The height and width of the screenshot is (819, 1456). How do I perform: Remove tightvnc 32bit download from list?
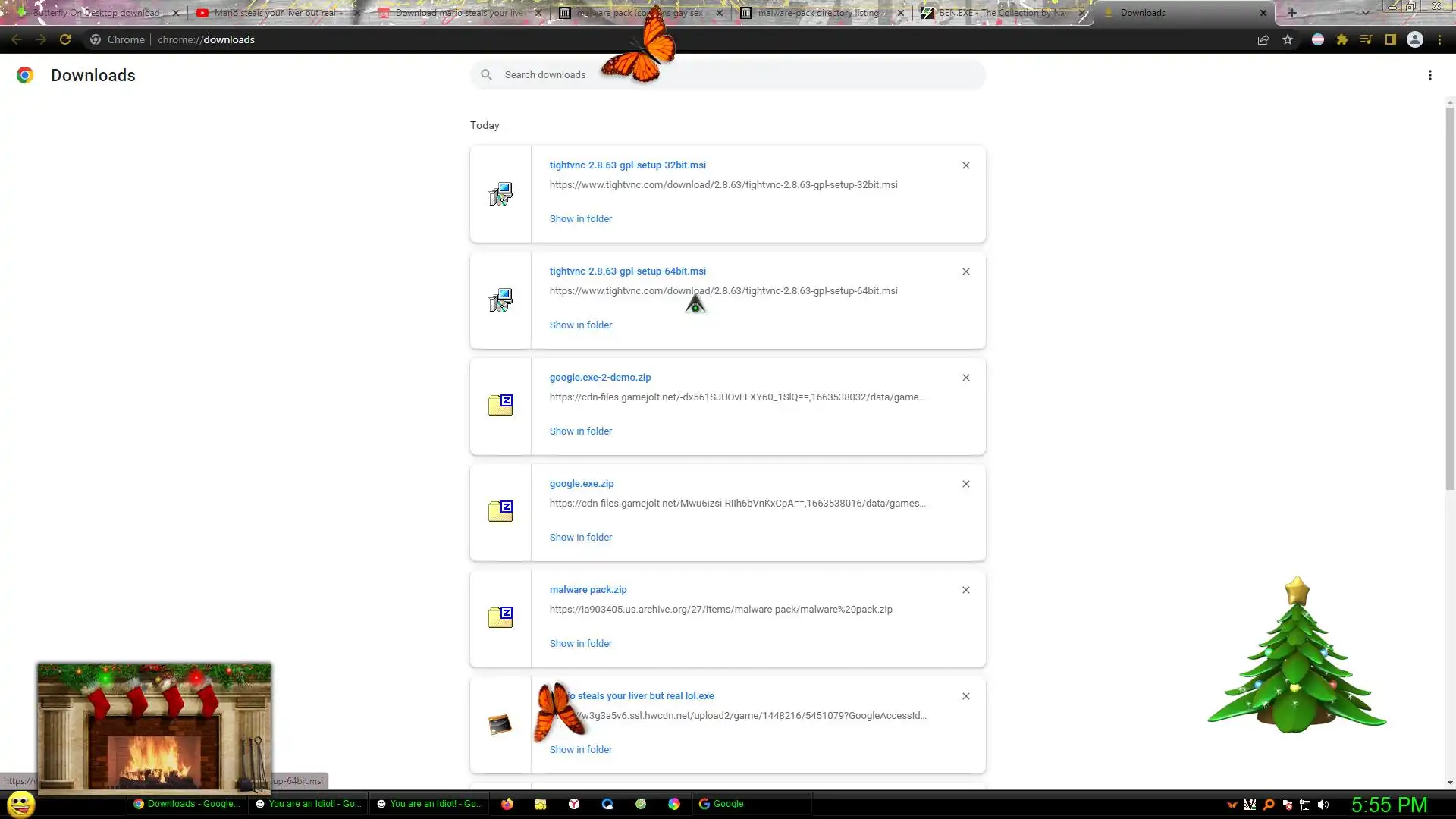965,165
